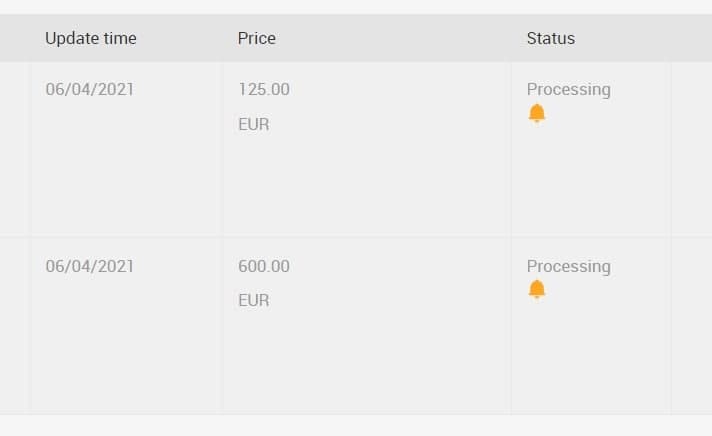The image size is (712, 436).
Task: Click the bell icon in the 600.00 row
Action: coord(537,290)
